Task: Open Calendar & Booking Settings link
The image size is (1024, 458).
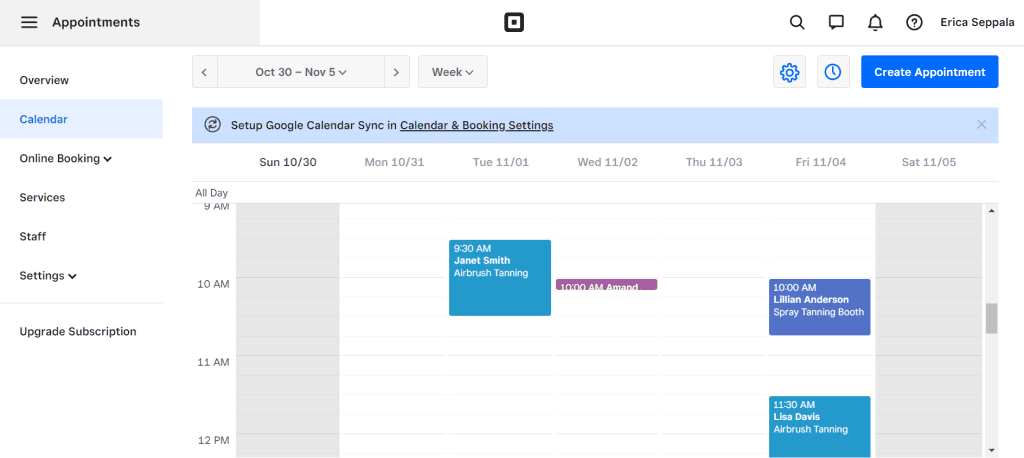Action: tap(476, 125)
